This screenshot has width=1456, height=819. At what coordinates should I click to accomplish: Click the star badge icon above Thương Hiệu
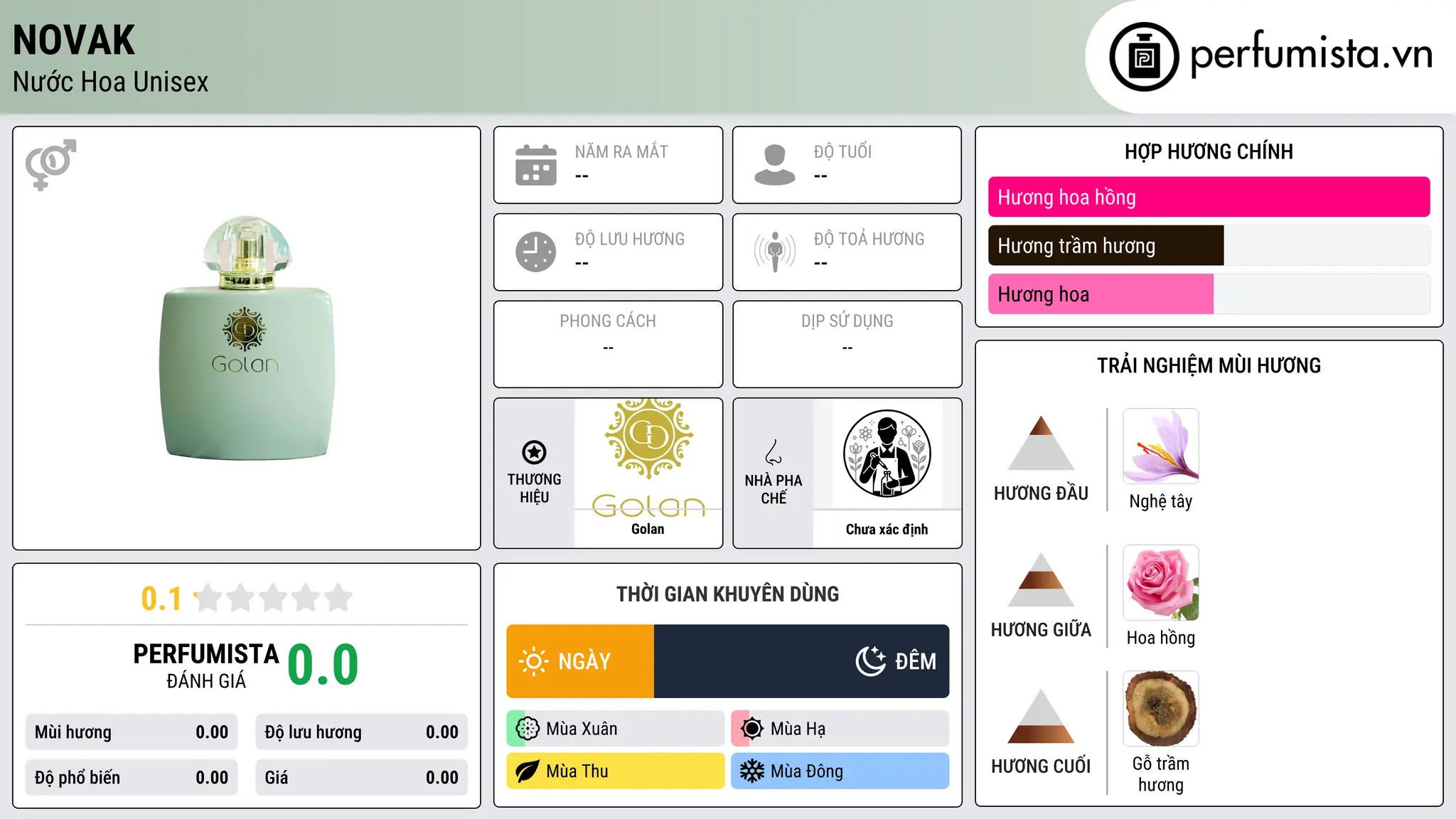click(x=534, y=452)
